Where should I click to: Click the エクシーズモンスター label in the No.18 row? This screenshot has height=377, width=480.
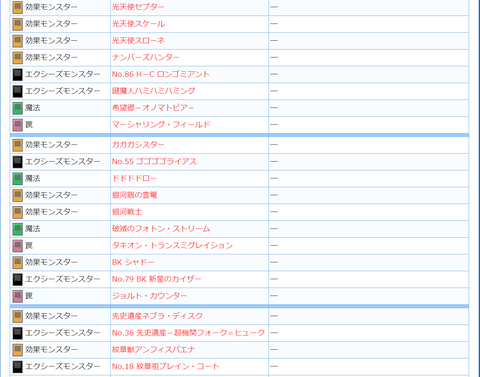[63, 366]
